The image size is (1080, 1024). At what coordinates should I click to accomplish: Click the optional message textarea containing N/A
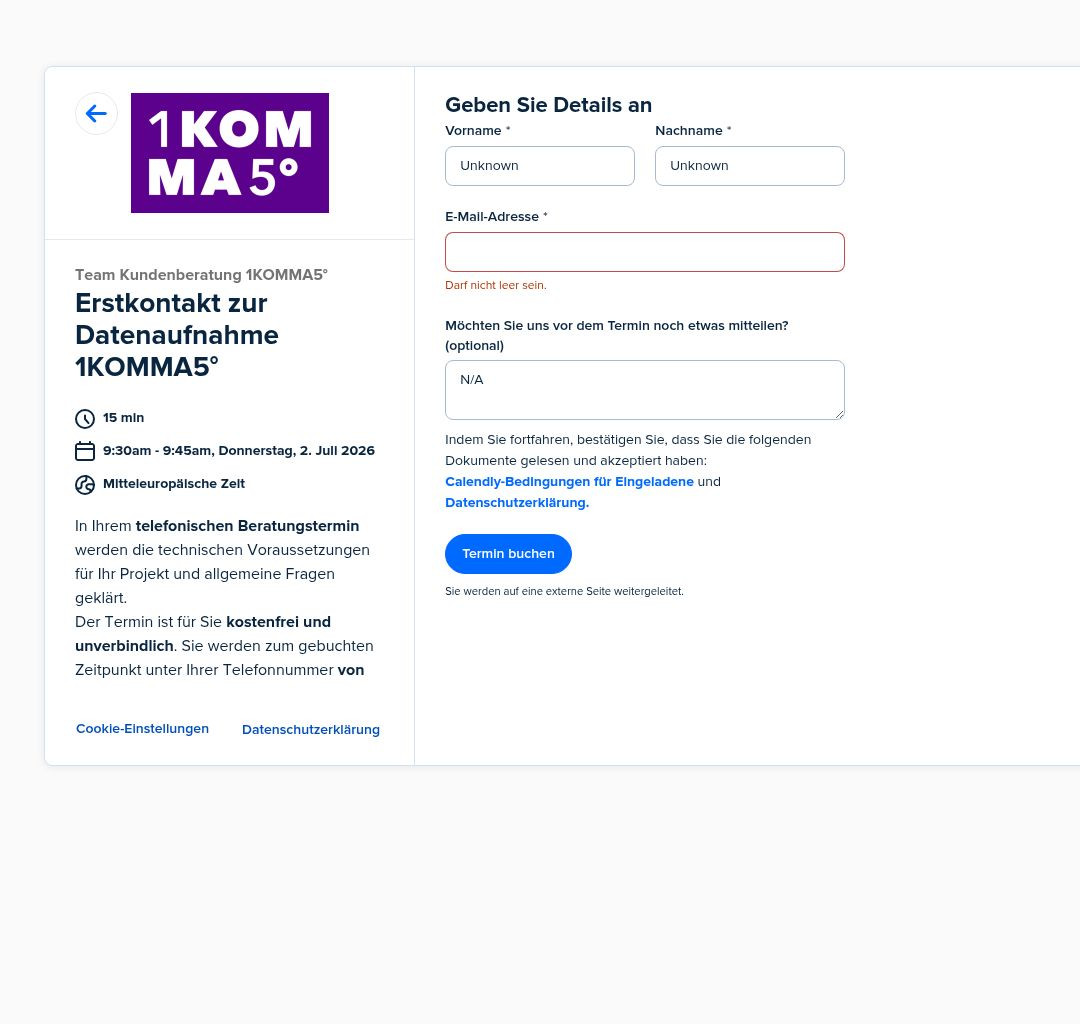click(645, 390)
